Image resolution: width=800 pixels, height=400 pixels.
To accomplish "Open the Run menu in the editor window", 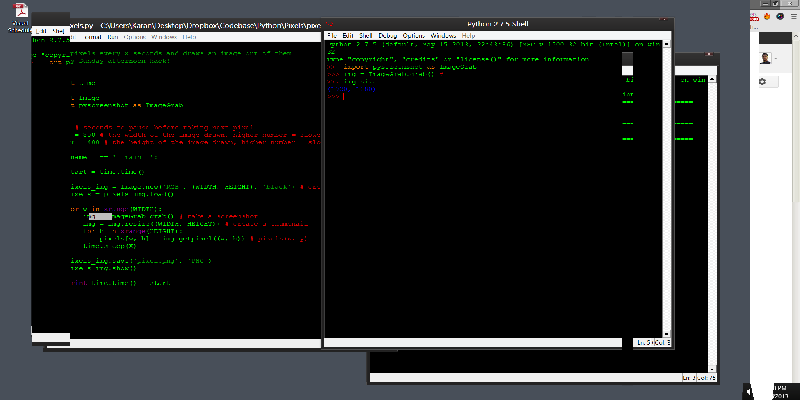I will (x=107, y=35).
